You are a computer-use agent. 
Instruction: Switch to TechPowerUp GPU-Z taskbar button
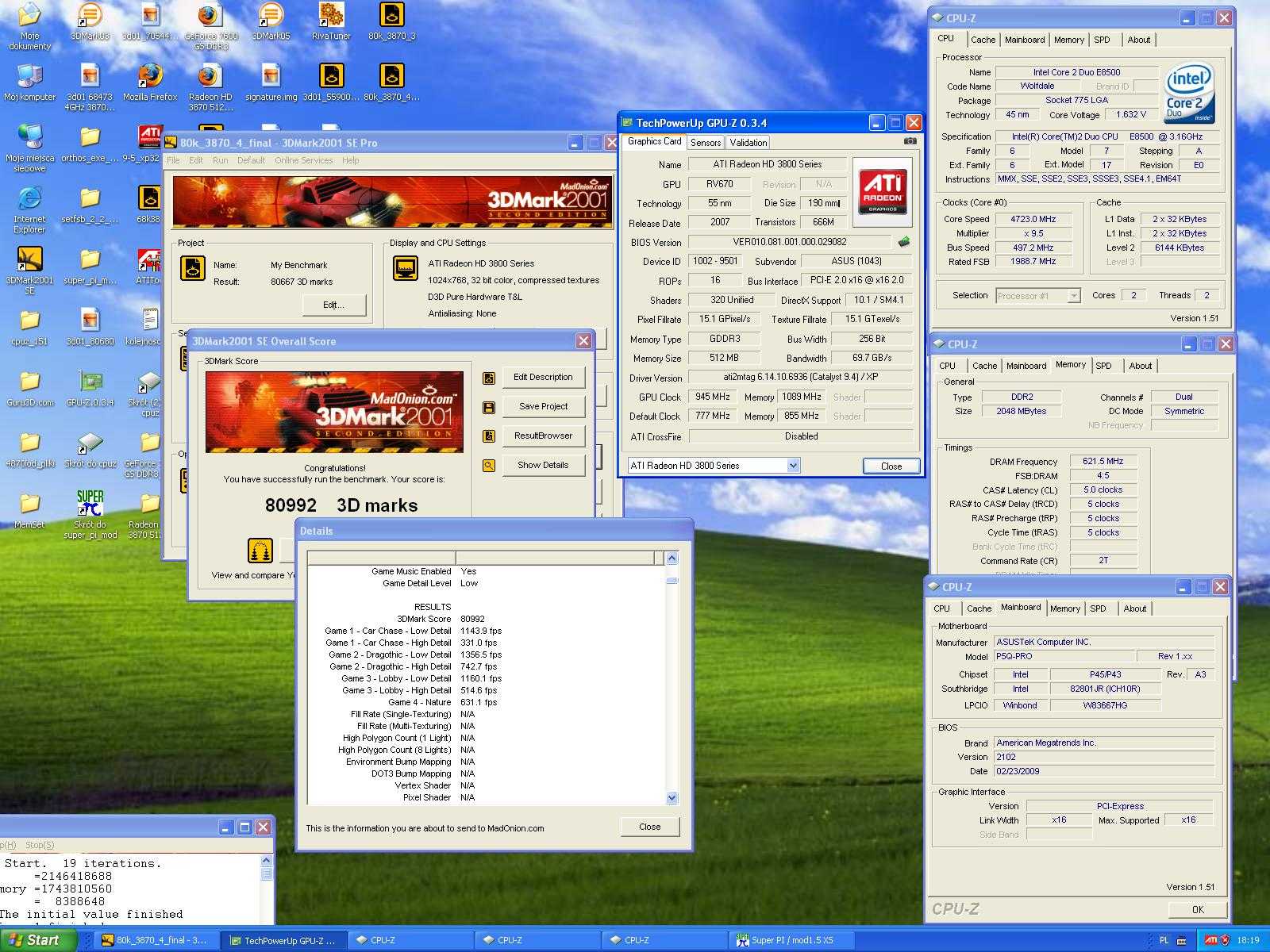tap(283, 941)
